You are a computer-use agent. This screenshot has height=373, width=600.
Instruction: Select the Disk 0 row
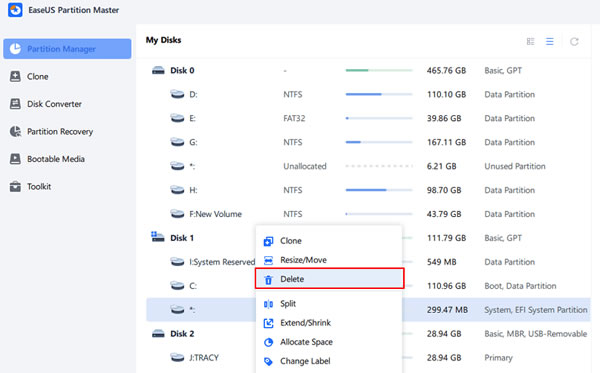368,70
